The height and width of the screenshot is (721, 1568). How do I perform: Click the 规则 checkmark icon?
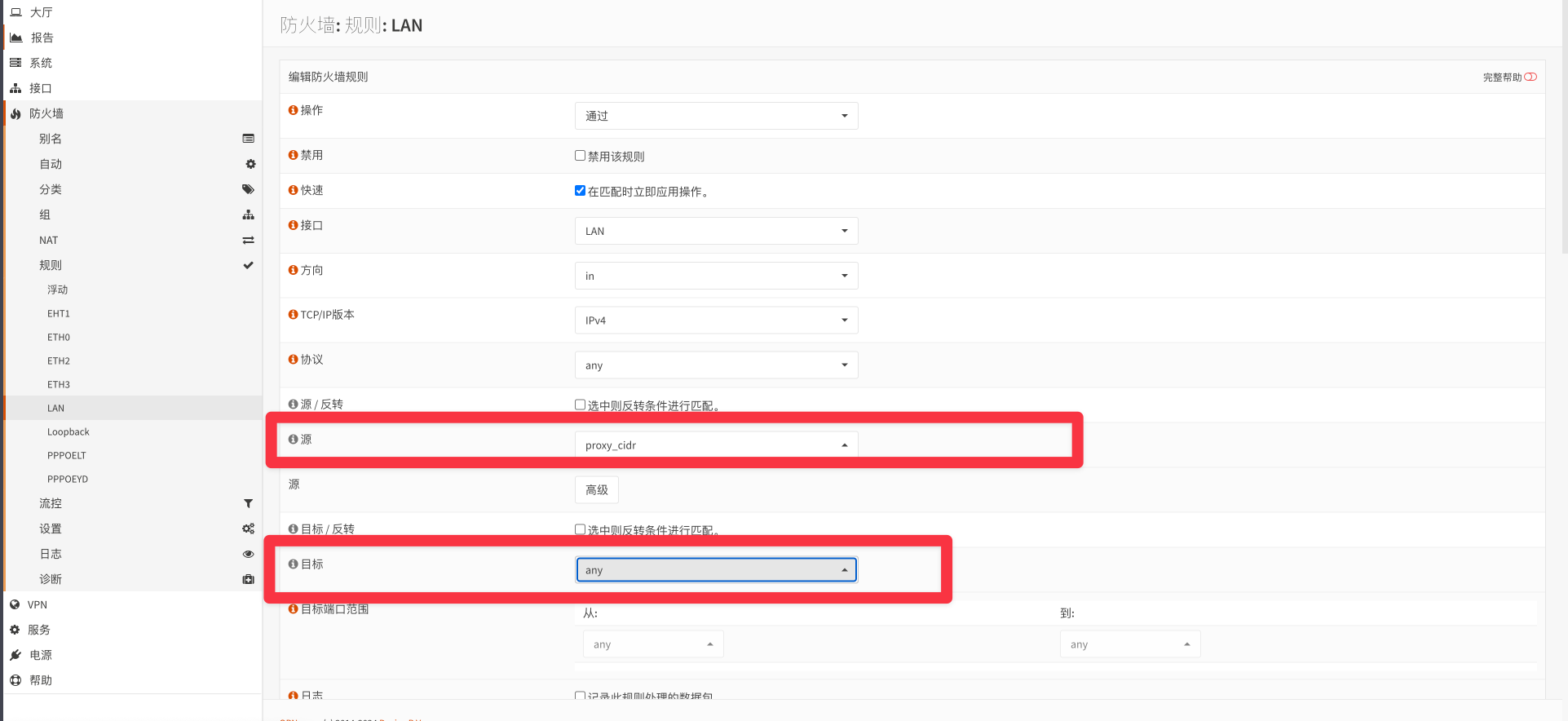249,265
